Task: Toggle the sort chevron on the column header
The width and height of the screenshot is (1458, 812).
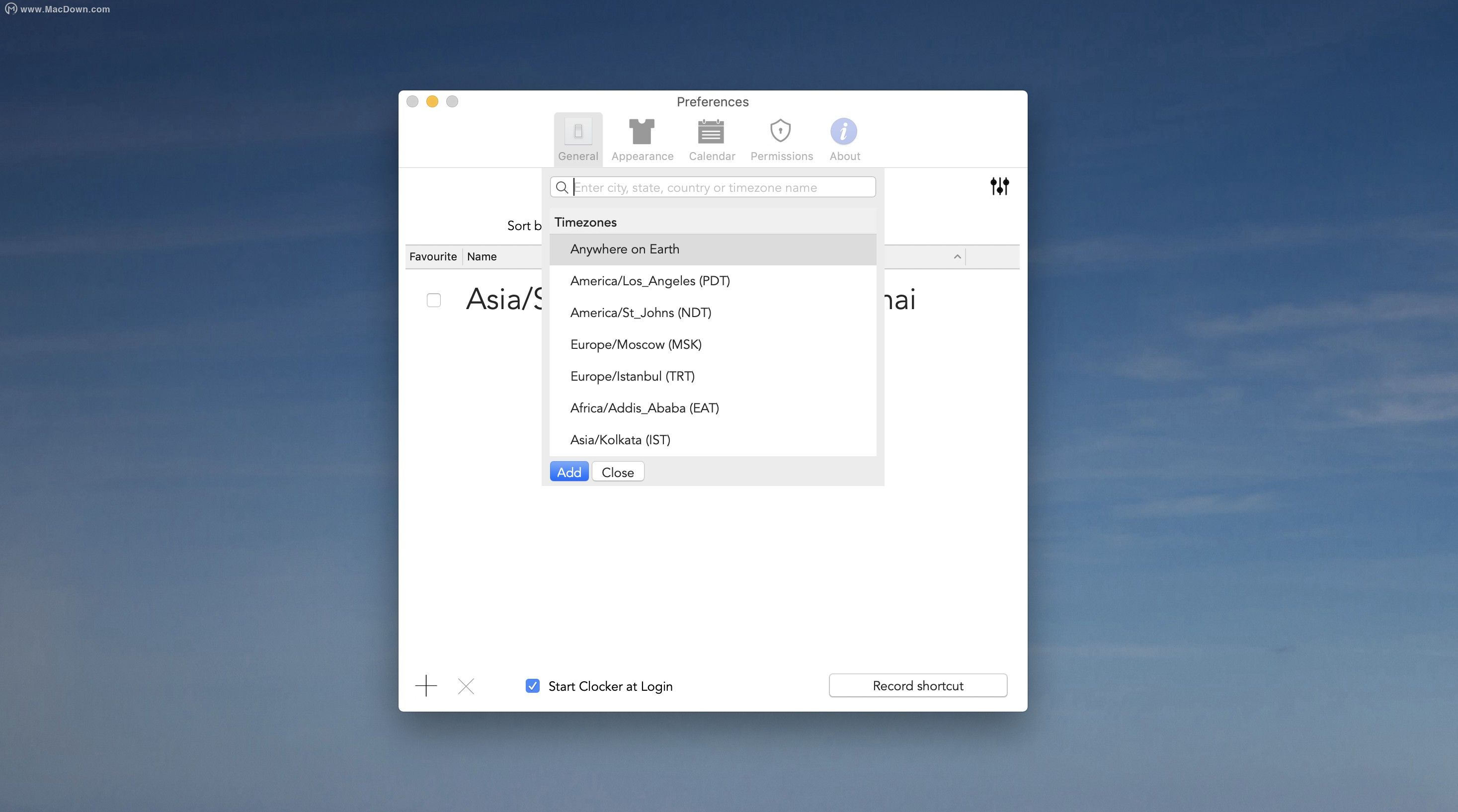Action: (x=957, y=256)
